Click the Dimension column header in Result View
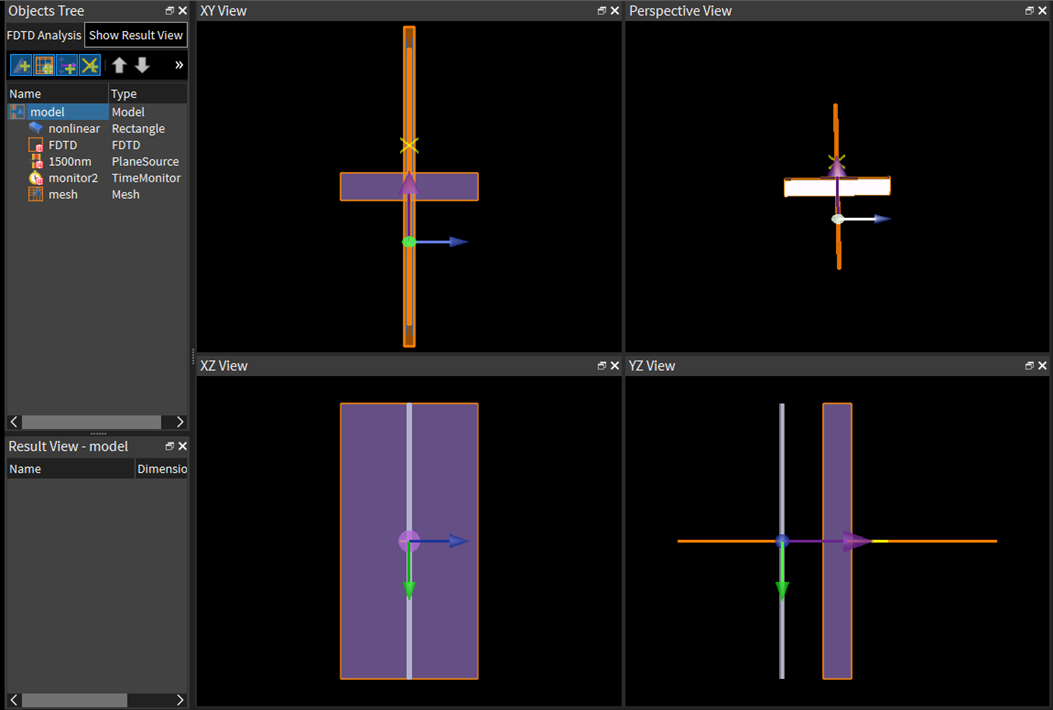Screen dimensions: 1053x710 click(161, 469)
